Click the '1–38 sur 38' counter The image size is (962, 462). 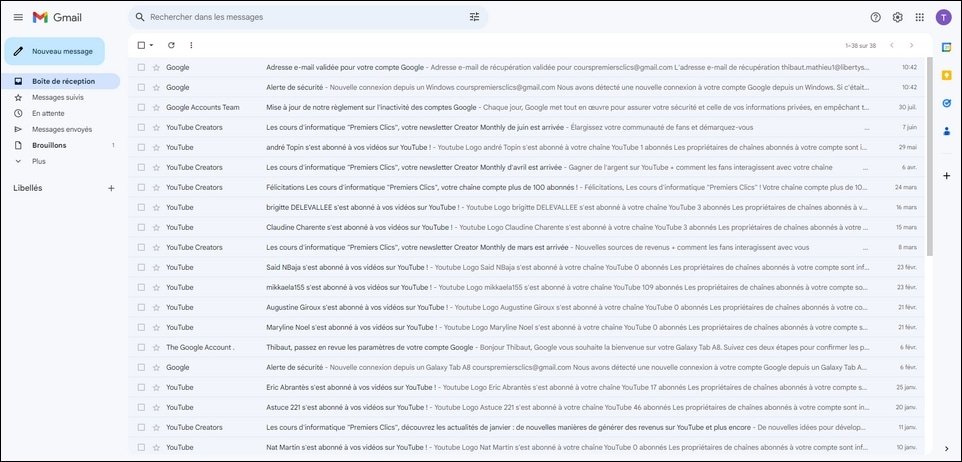pos(860,45)
